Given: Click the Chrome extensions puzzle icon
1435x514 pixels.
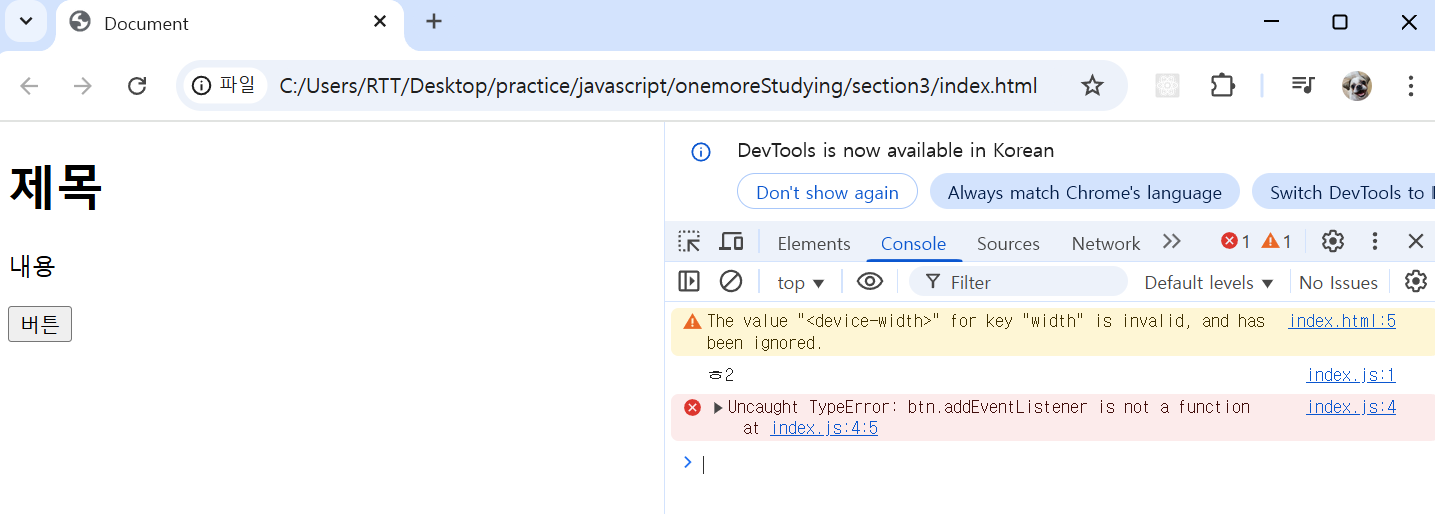Looking at the screenshot, I should click(x=1222, y=85).
